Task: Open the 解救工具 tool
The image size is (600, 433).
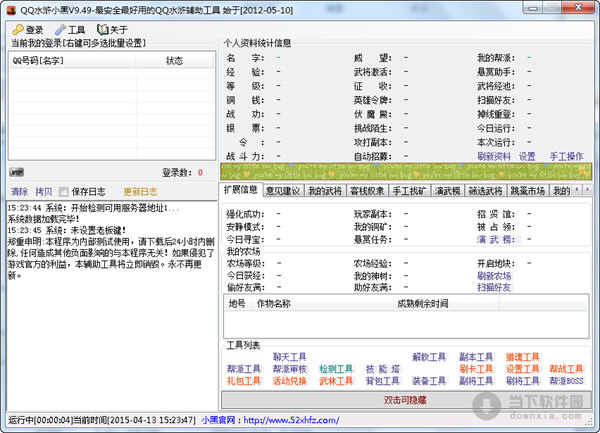Action: [x=429, y=357]
